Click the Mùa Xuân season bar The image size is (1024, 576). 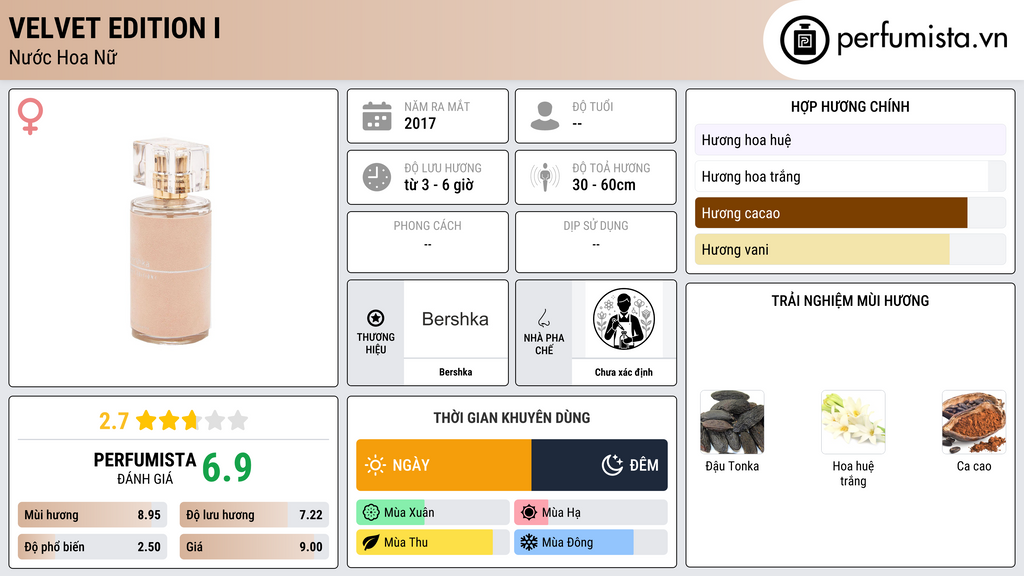point(433,513)
